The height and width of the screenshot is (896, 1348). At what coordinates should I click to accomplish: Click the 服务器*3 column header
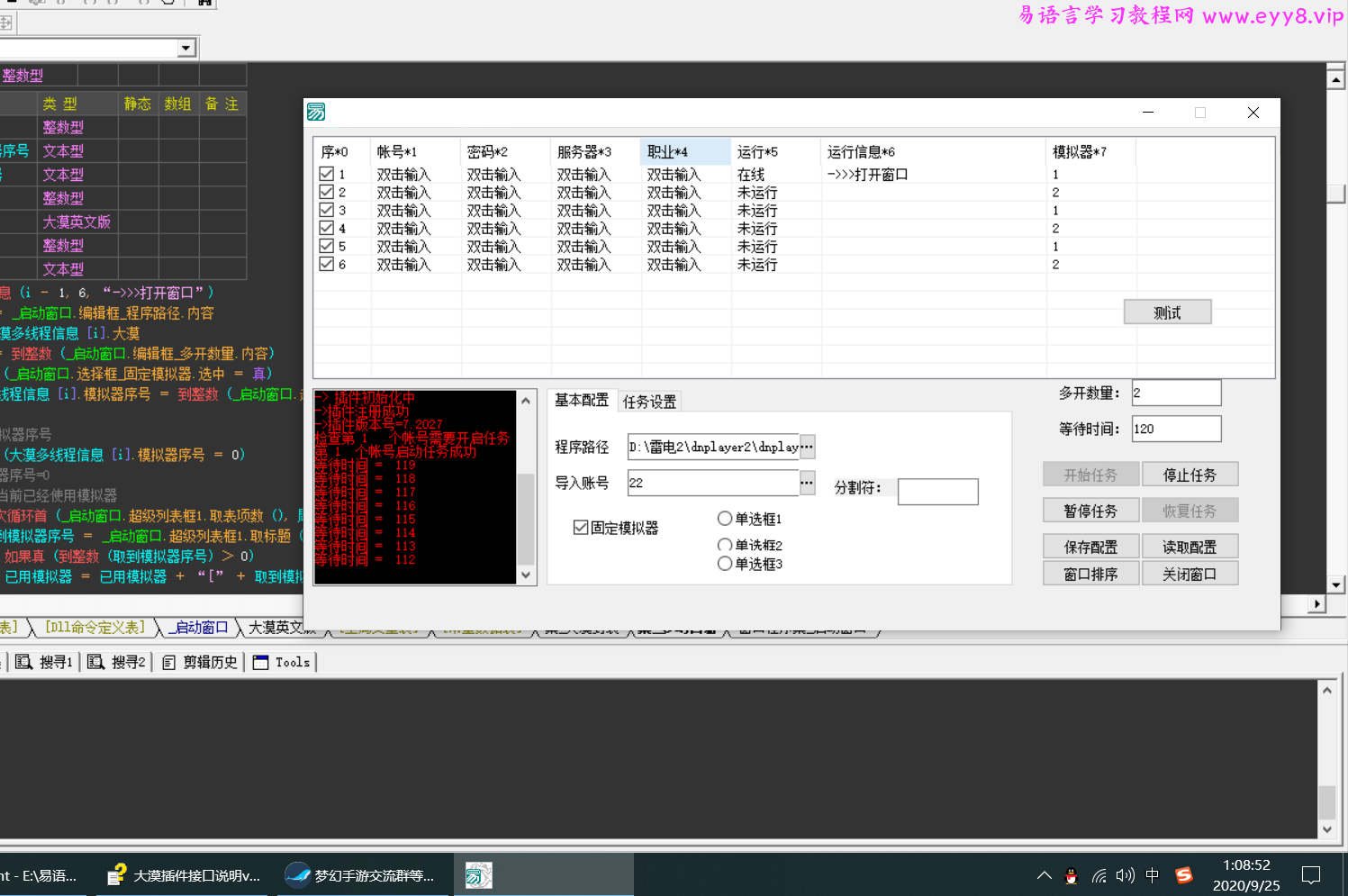[596, 151]
